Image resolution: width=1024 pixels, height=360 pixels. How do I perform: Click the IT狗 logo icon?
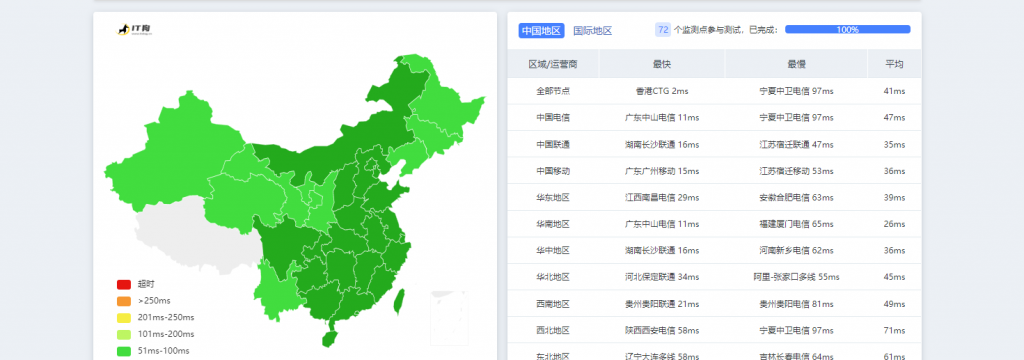click(x=134, y=29)
